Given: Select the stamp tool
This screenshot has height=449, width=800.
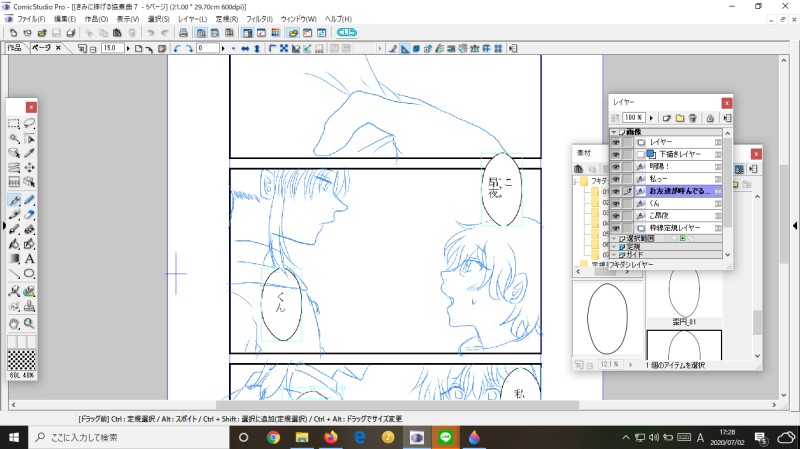Looking at the screenshot, I should point(29,306).
